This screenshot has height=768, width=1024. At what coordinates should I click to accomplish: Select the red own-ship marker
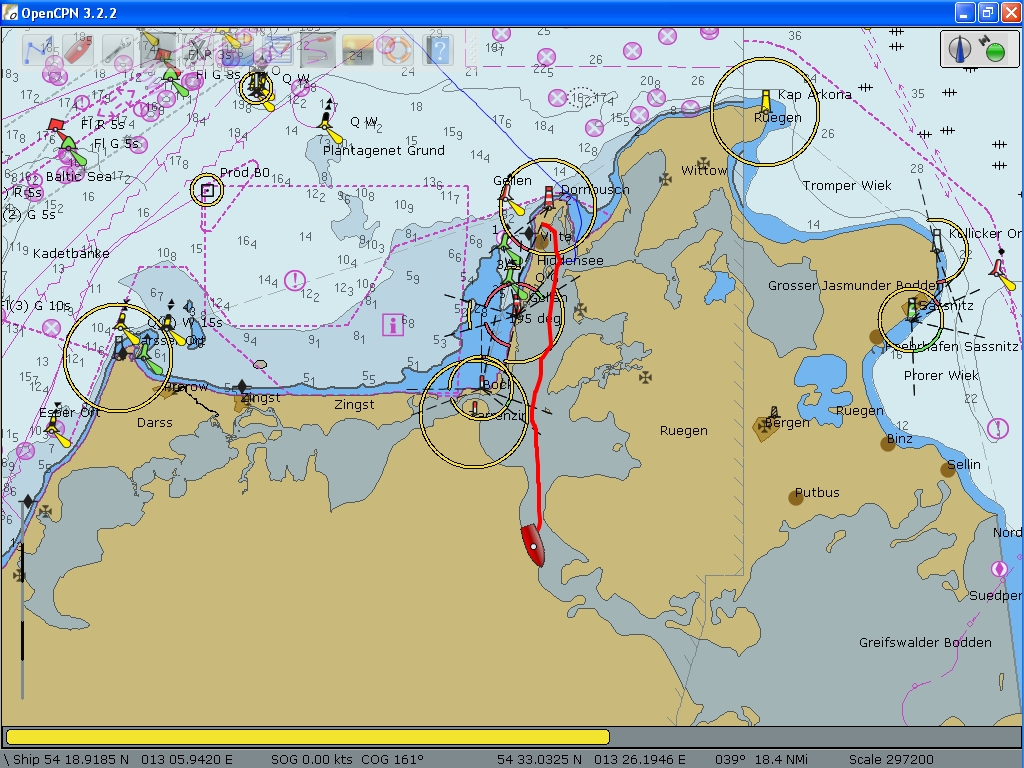pyautogui.click(x=533, y=545)
